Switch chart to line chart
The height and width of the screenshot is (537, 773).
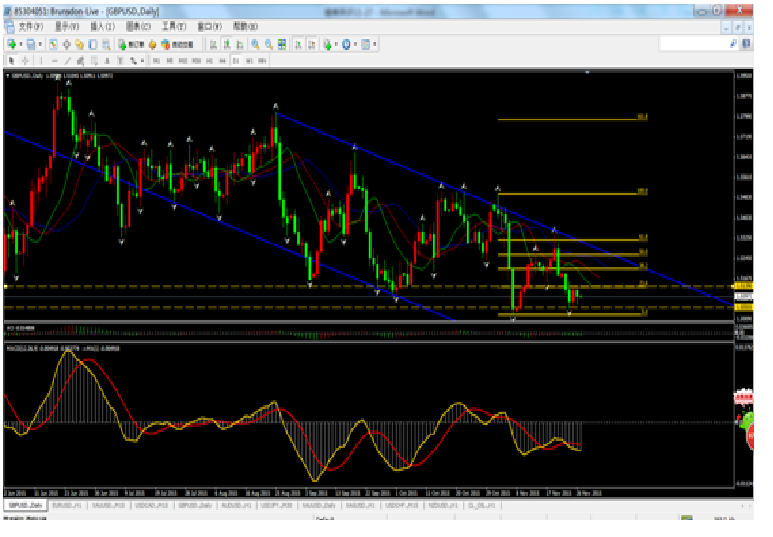pyautogui.click(x=240, y=44)
